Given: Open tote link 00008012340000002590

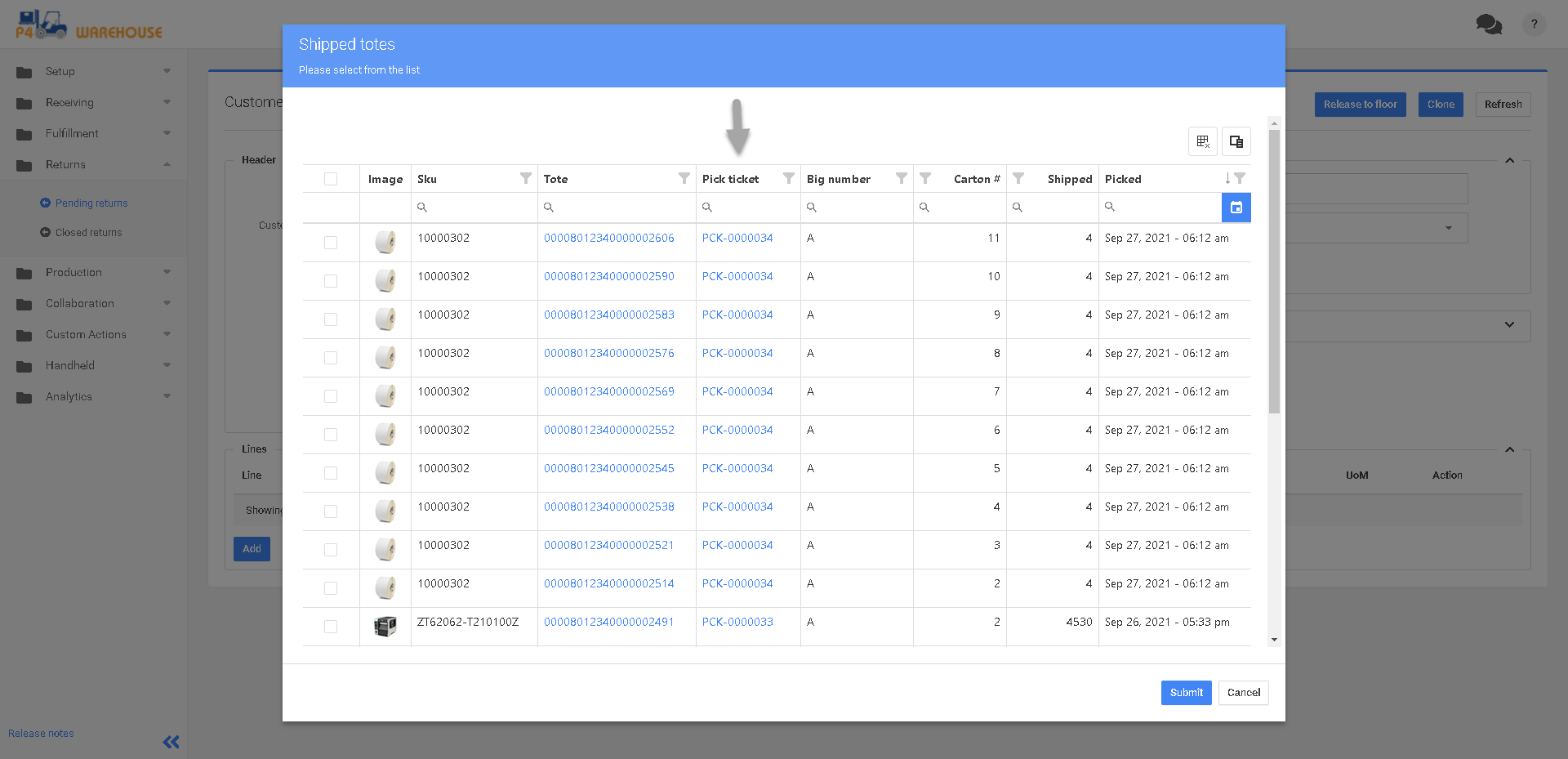Looking at the screenshot, I should pyautogui.click(x=609, y=276).
